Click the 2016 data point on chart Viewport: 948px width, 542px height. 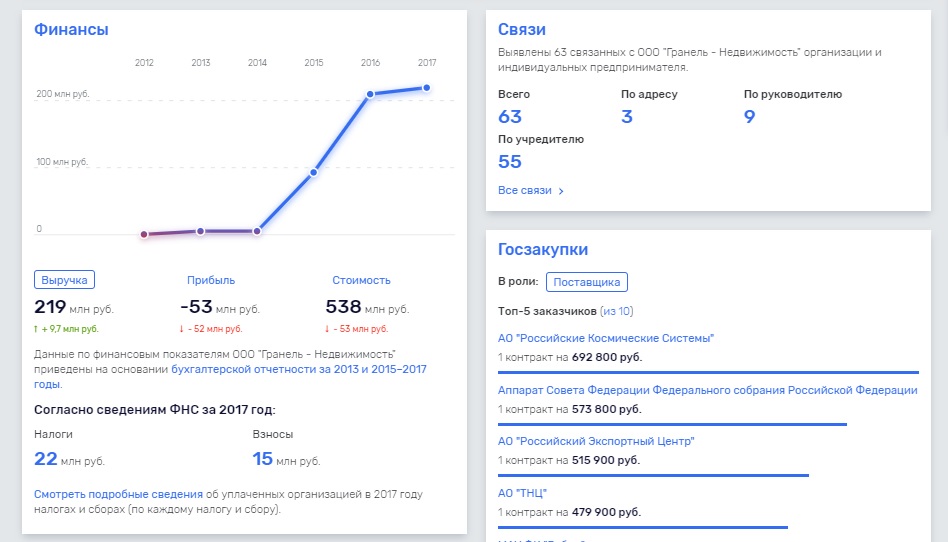pyautogui.click(x=370, y=94)
